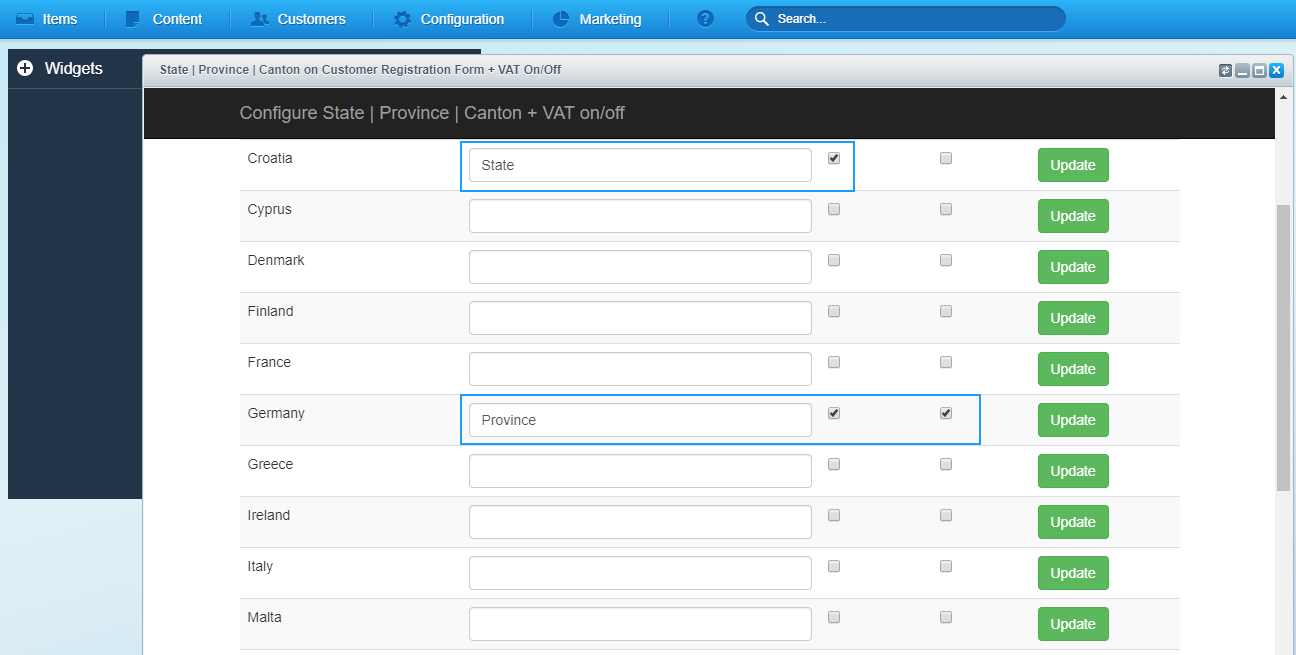Check the first checkbox for Cyprus

click(834, 209)
